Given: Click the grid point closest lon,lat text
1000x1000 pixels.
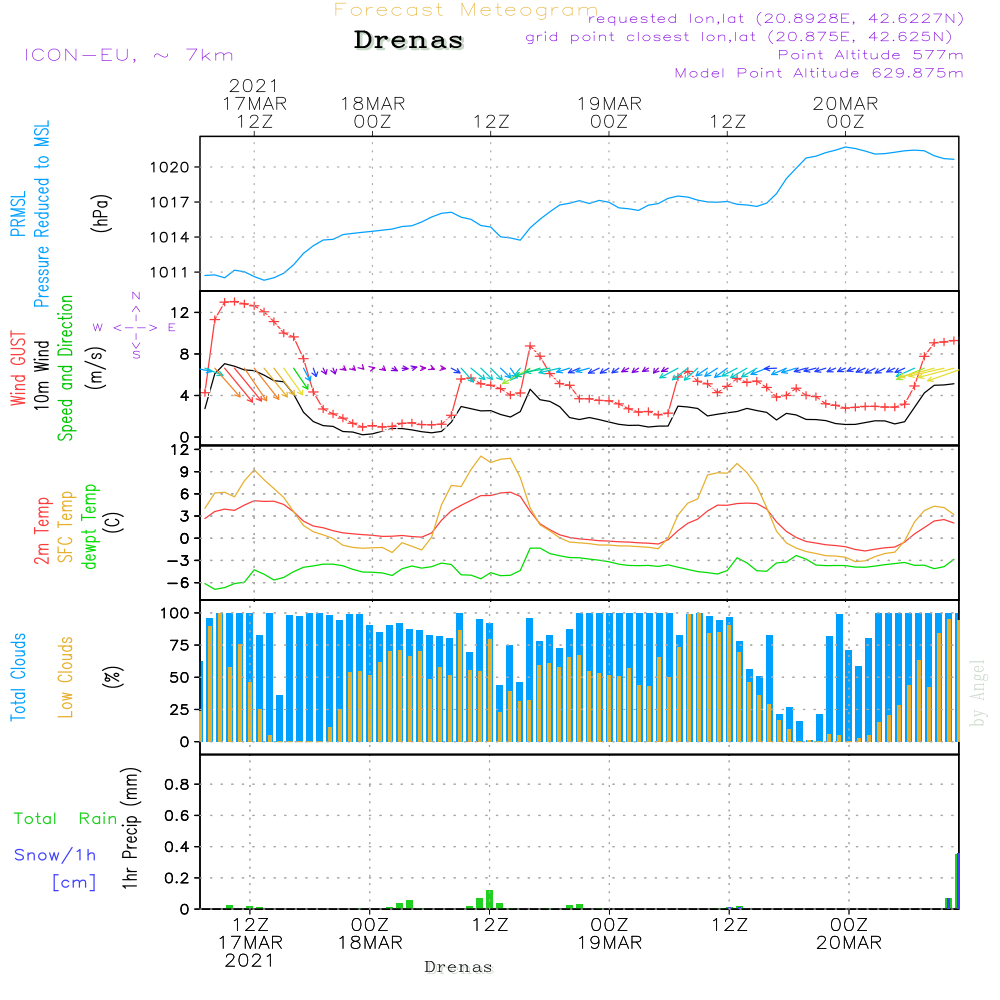Looking at the screenshot, I should click(x=745, y=37).
